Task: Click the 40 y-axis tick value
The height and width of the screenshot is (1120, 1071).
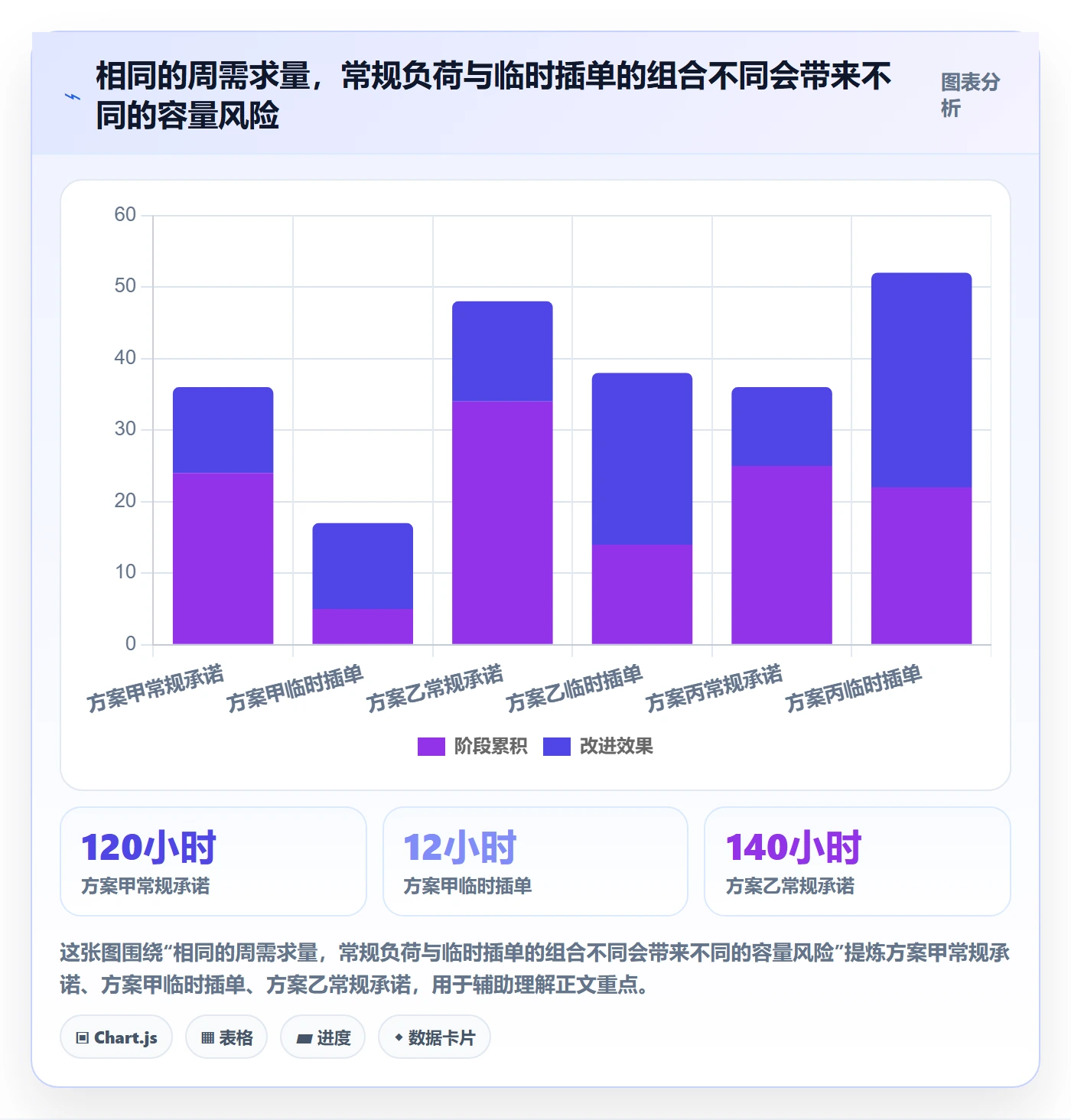Action: [x=125, y=358]
